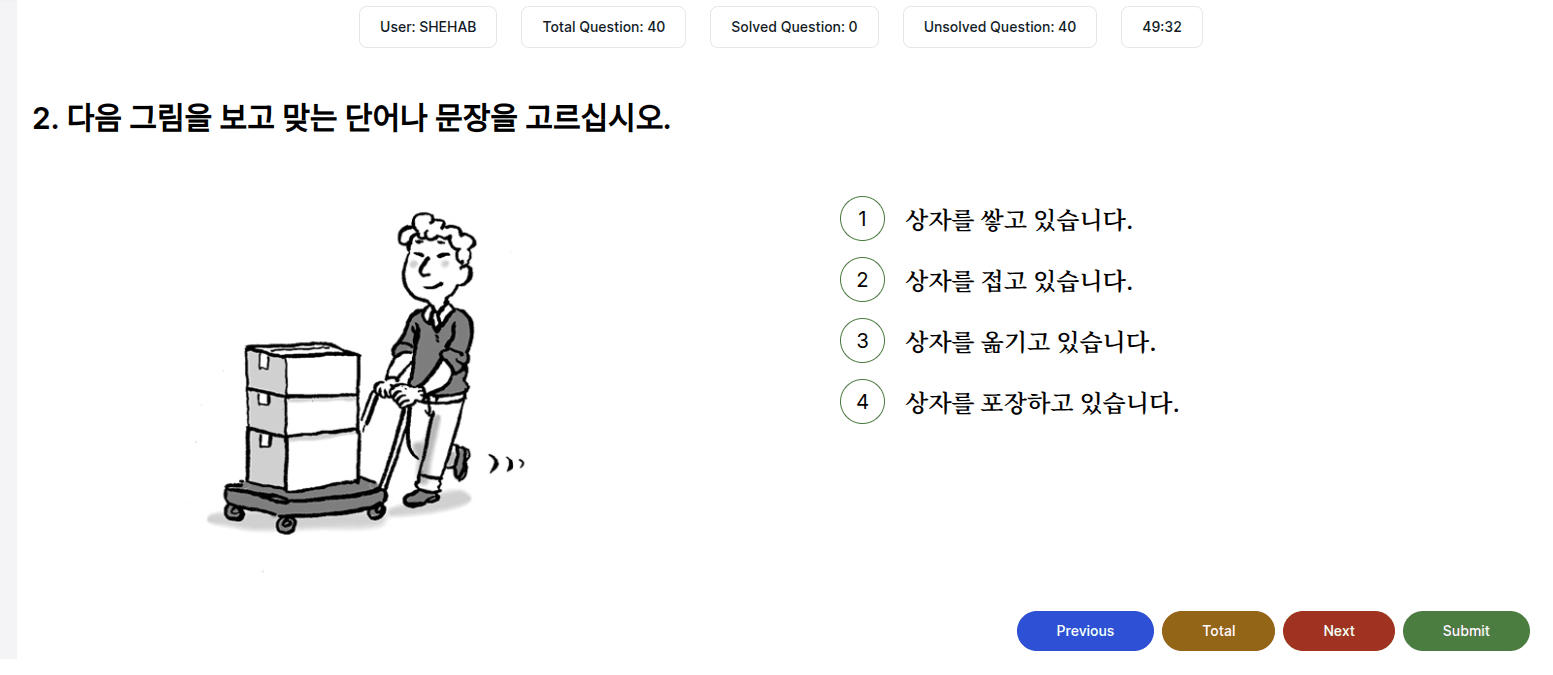1553x675 pixels.
Task: Click the Total Question: 40 indicator
Action: pyautogui.click(x=603, y=27)
